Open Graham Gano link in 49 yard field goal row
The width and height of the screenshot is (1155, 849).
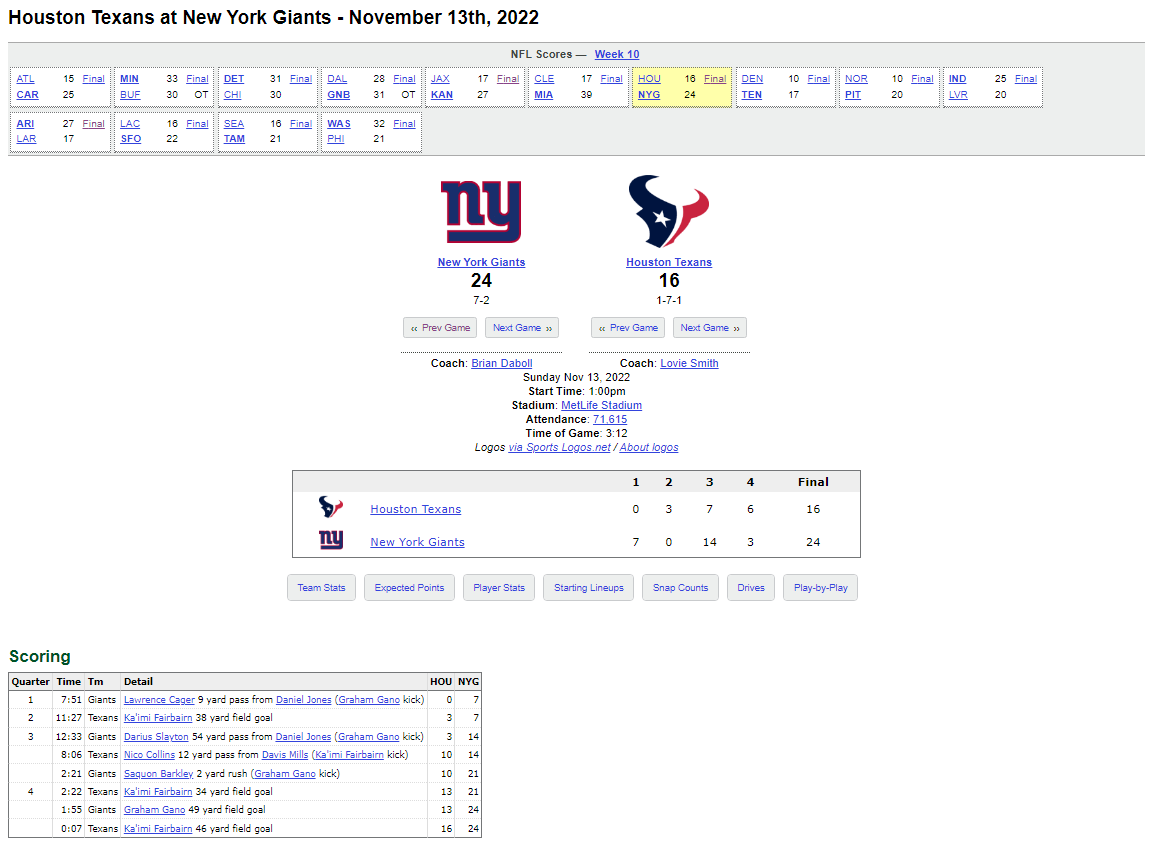pyautogui.click(x=155, y=809)
